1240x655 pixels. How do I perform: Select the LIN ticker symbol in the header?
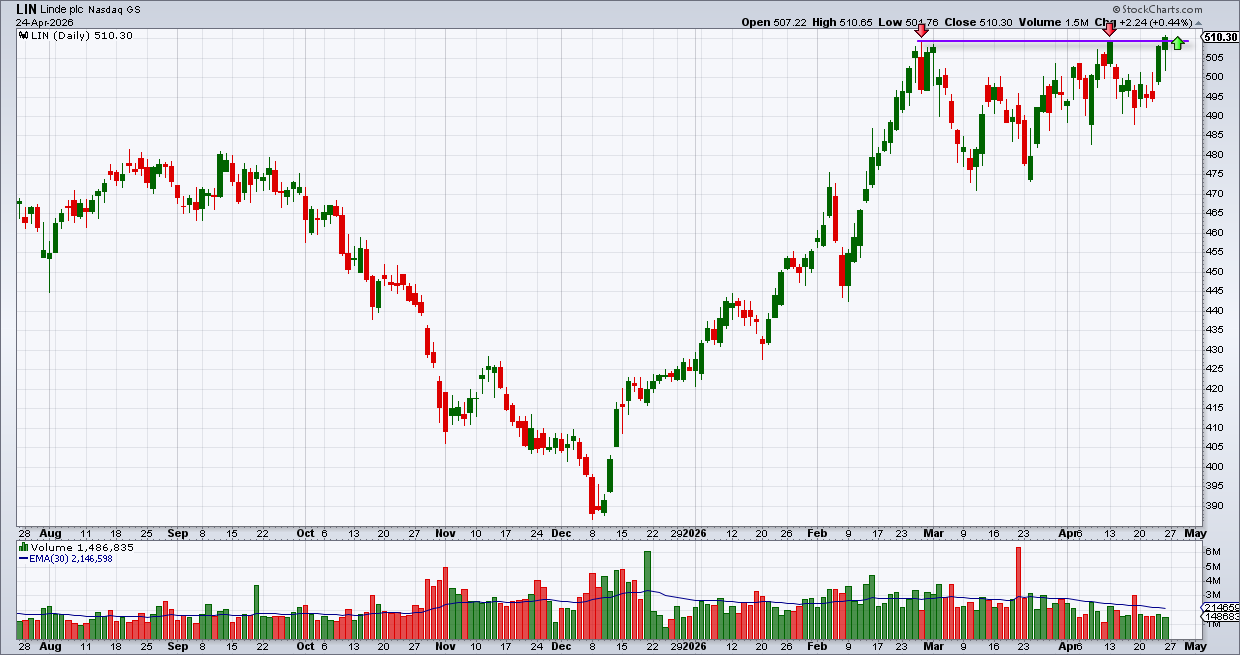point(26,8)
